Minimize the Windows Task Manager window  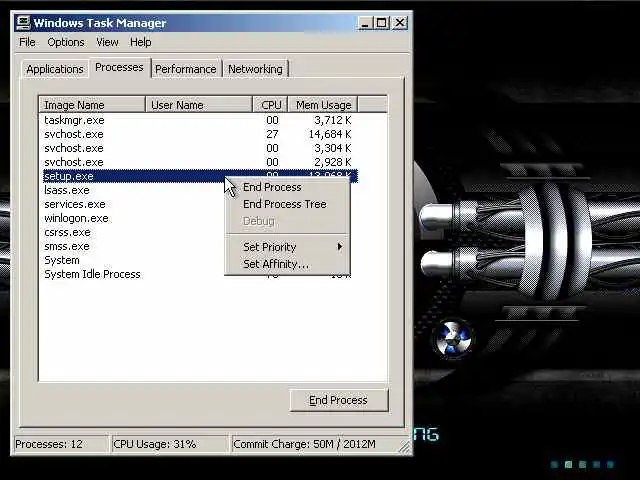coord(365,22)
